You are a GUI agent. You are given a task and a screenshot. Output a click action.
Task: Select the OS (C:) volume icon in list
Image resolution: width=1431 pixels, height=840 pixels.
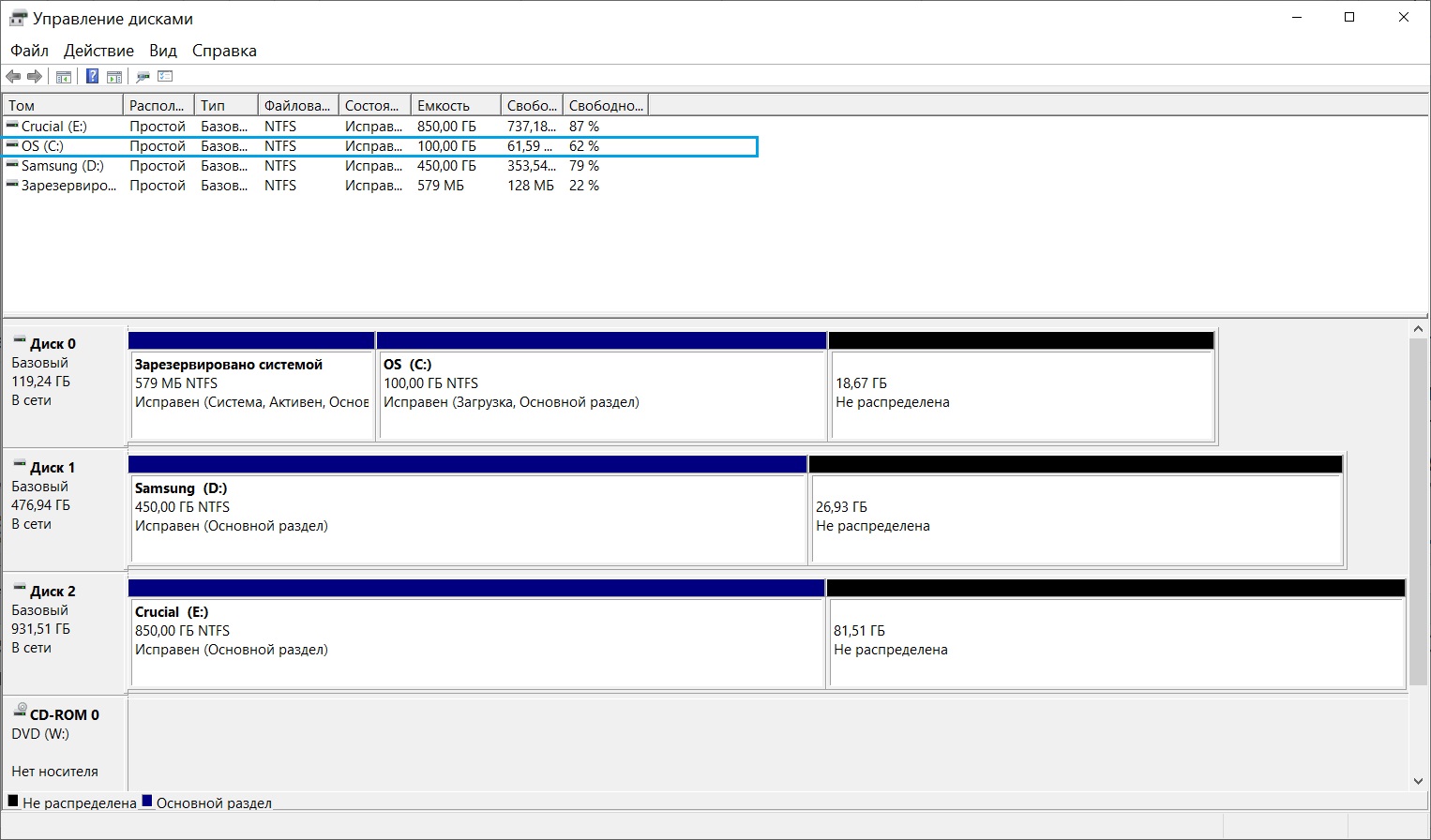12,145
